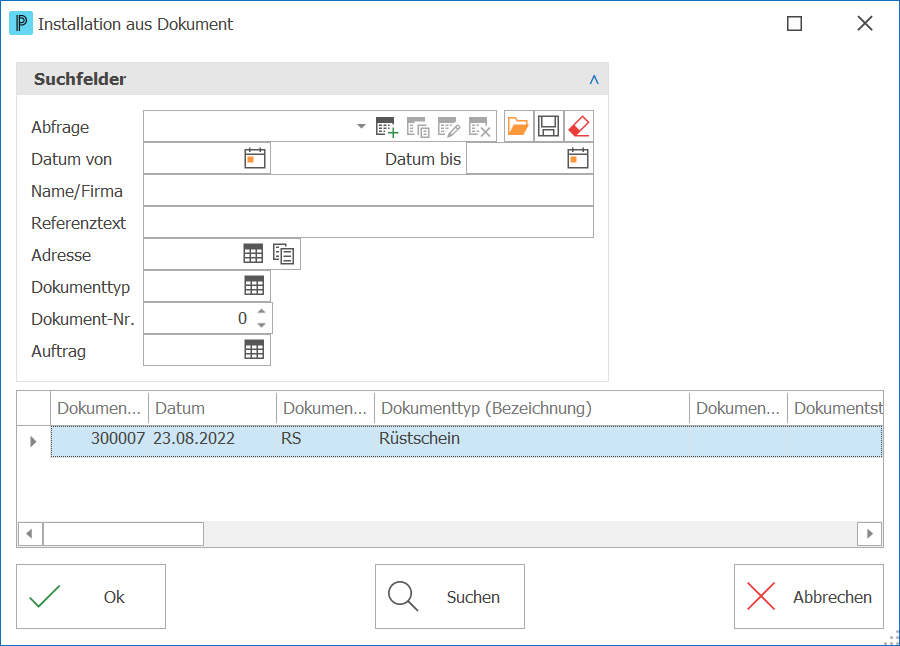This screenshot has width=900, height=646.
Task: Focus the Name/Firma input field
Action: pos(368,191)
